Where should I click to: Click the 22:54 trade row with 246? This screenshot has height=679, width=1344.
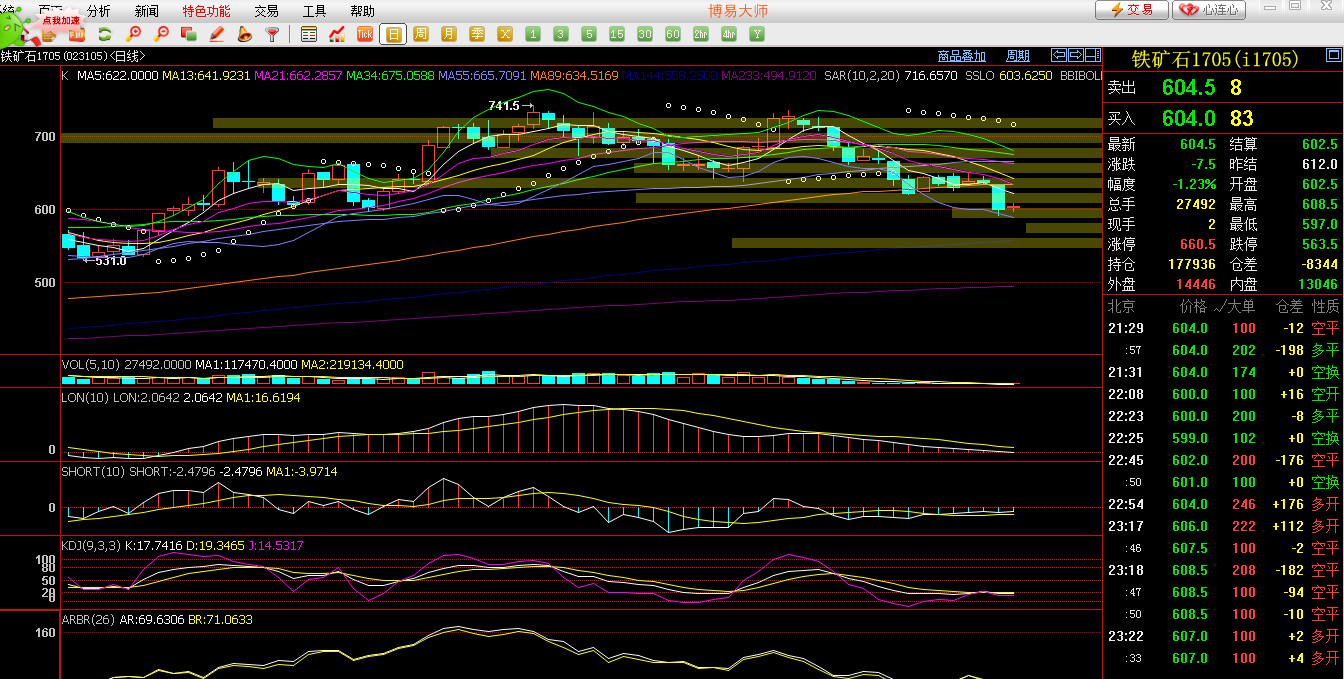(1223, 504)
